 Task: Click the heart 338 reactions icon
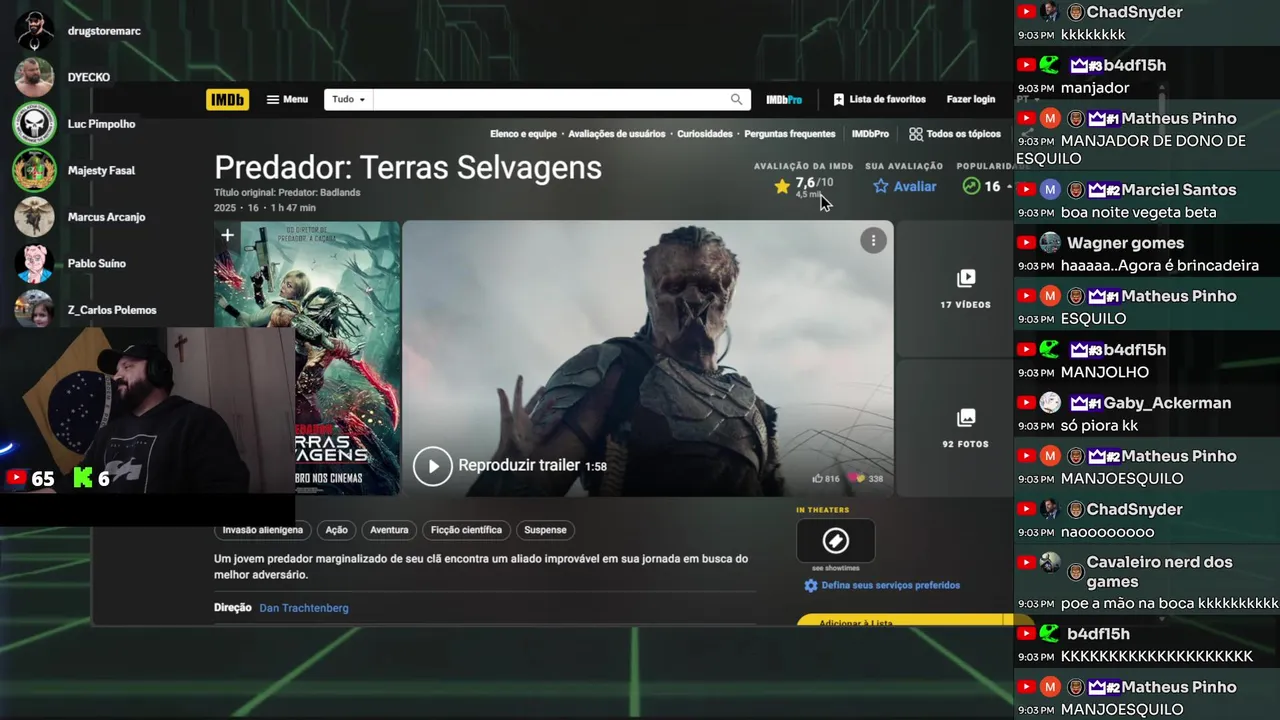tap(857, 479)
